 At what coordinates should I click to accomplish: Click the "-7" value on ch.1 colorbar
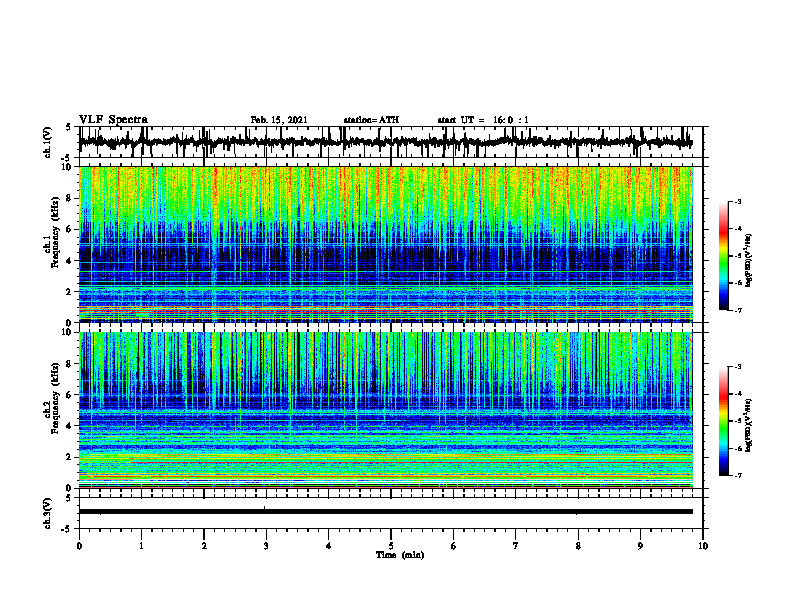tap(737, 310)
